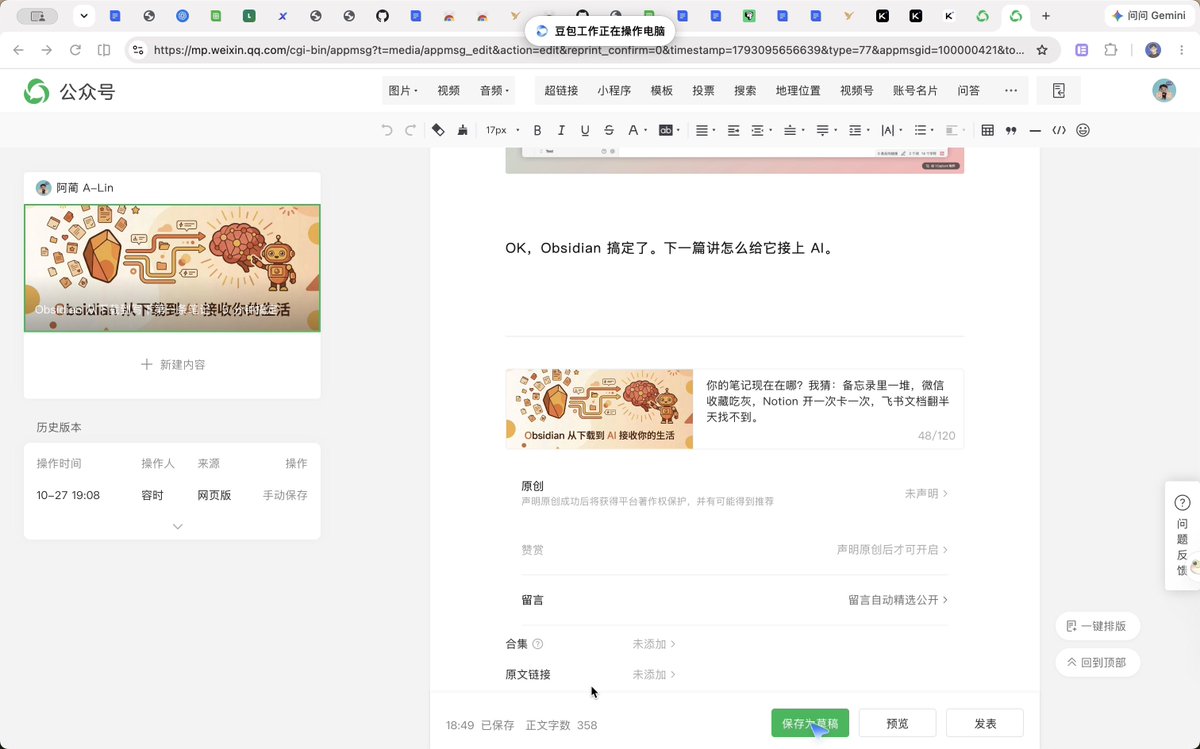Image resolution: width=1200 pixels, height=749 pixels.
Task: Insert a 投票 from the top menu
Action: tap(703, 90)
